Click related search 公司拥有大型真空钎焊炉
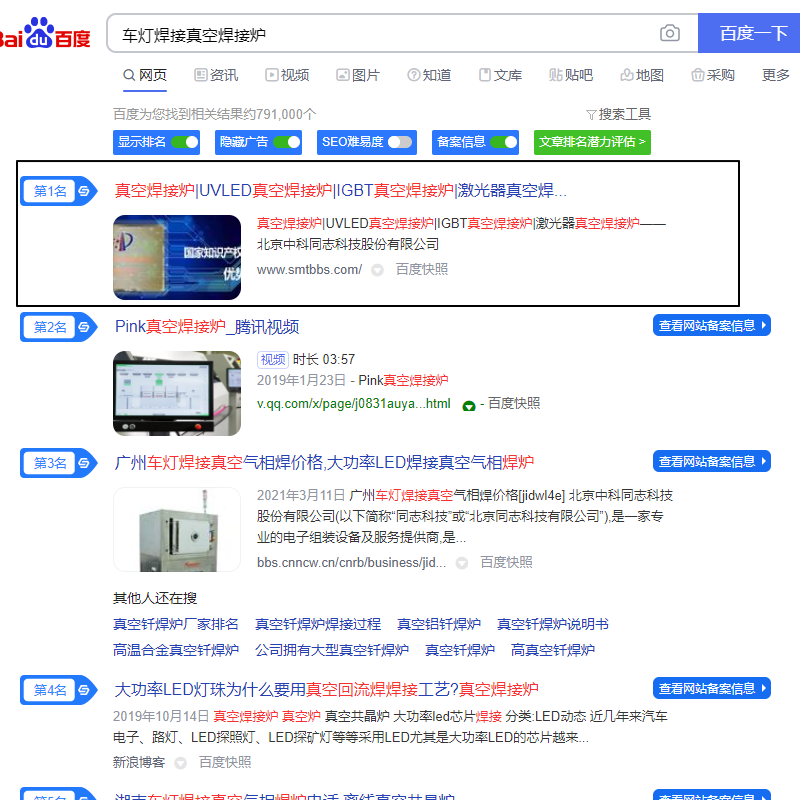 click(332, 650)
